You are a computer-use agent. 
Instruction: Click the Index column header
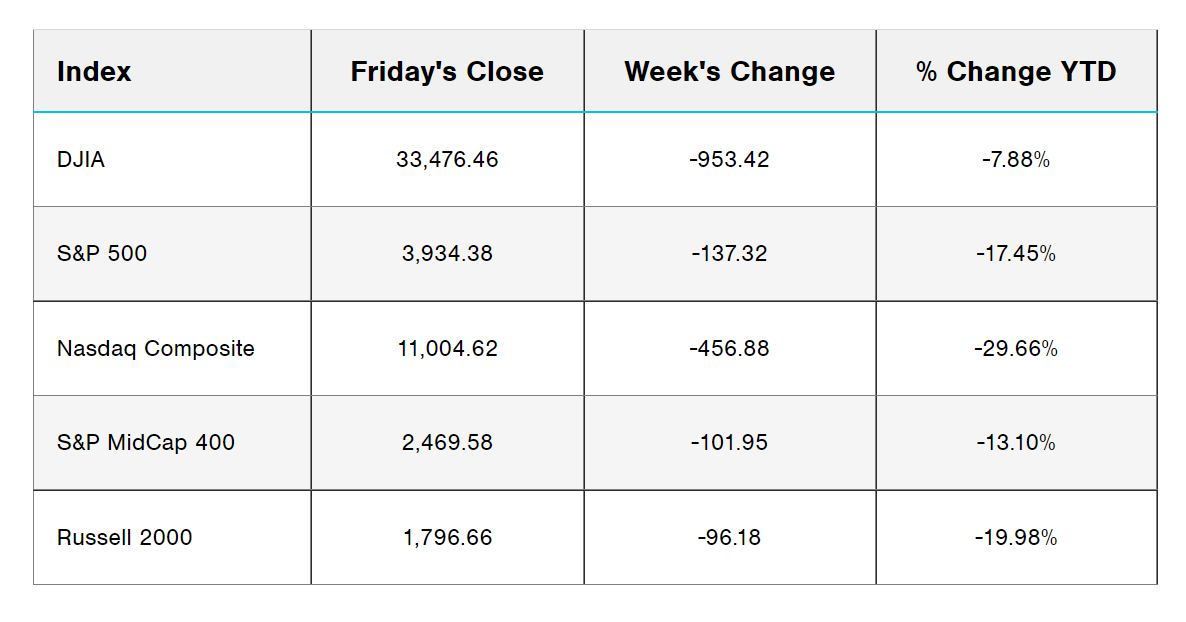pos(94,72)
